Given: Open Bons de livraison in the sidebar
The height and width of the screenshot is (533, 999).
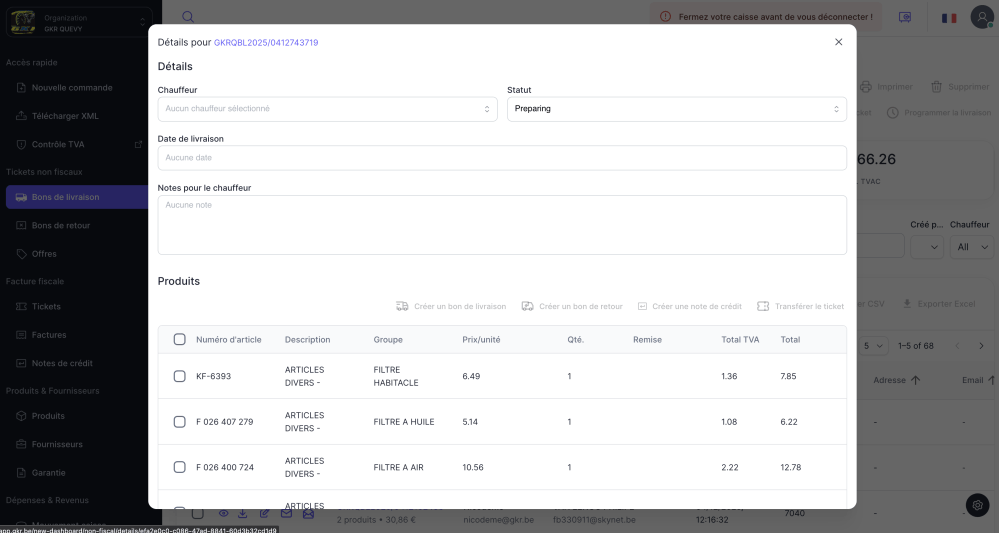Looking at the screenshot, I should pos(65,197).
